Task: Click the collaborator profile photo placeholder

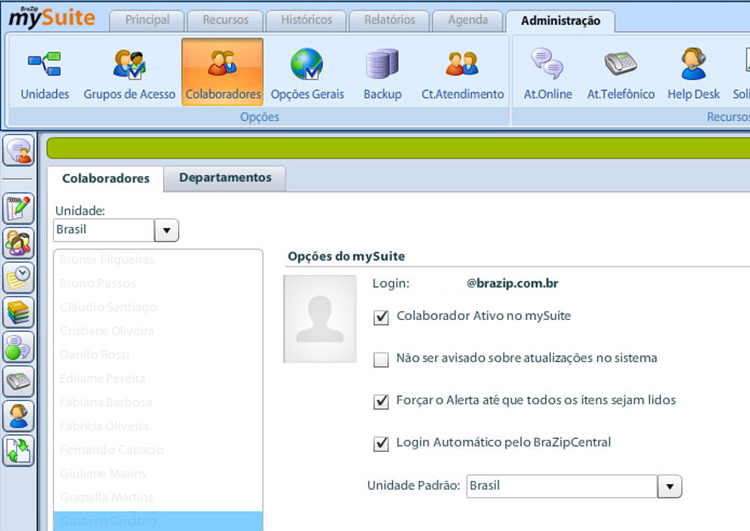Action: click(320, 319)
